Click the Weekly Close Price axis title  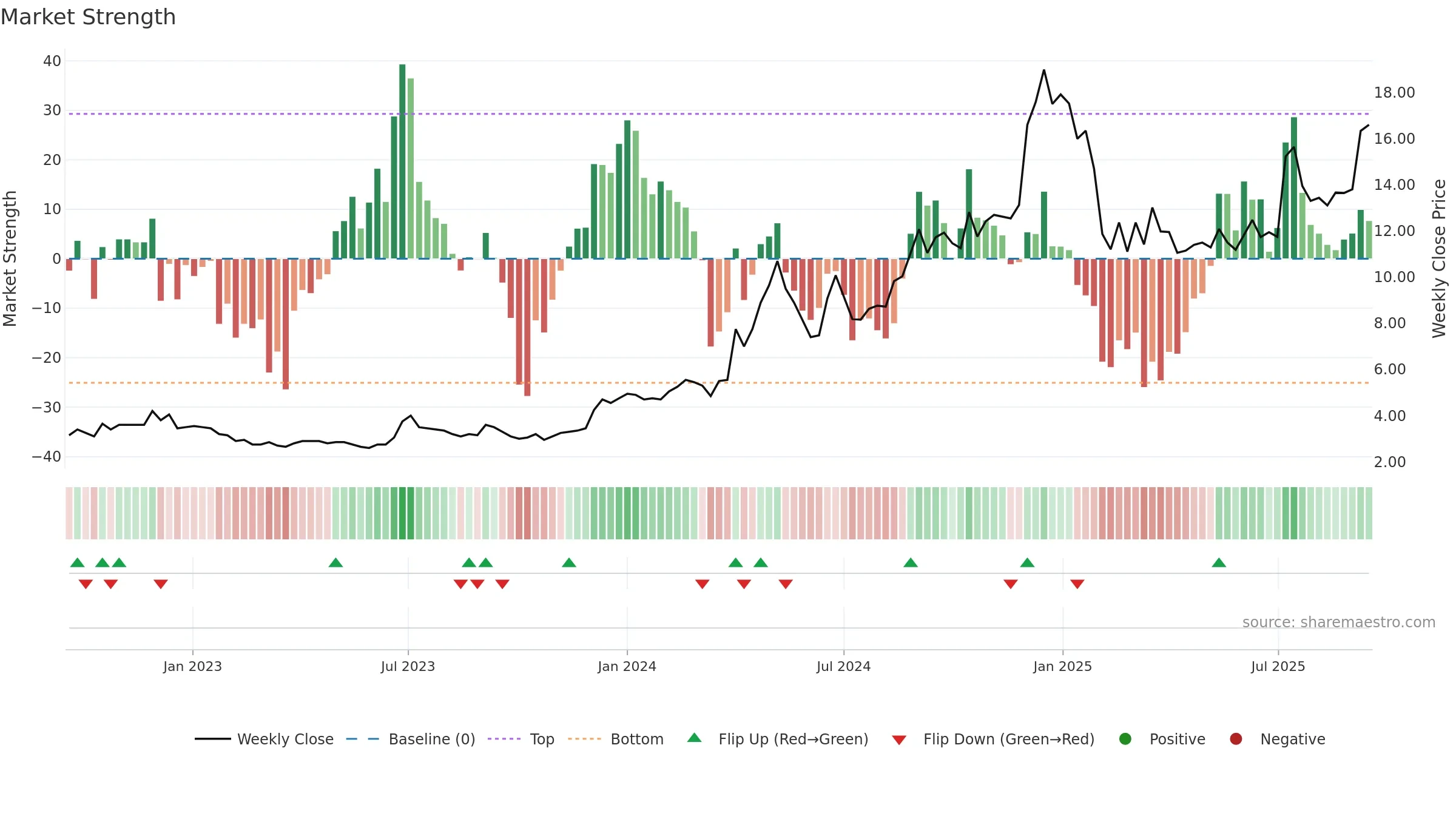coord(1439,258)
